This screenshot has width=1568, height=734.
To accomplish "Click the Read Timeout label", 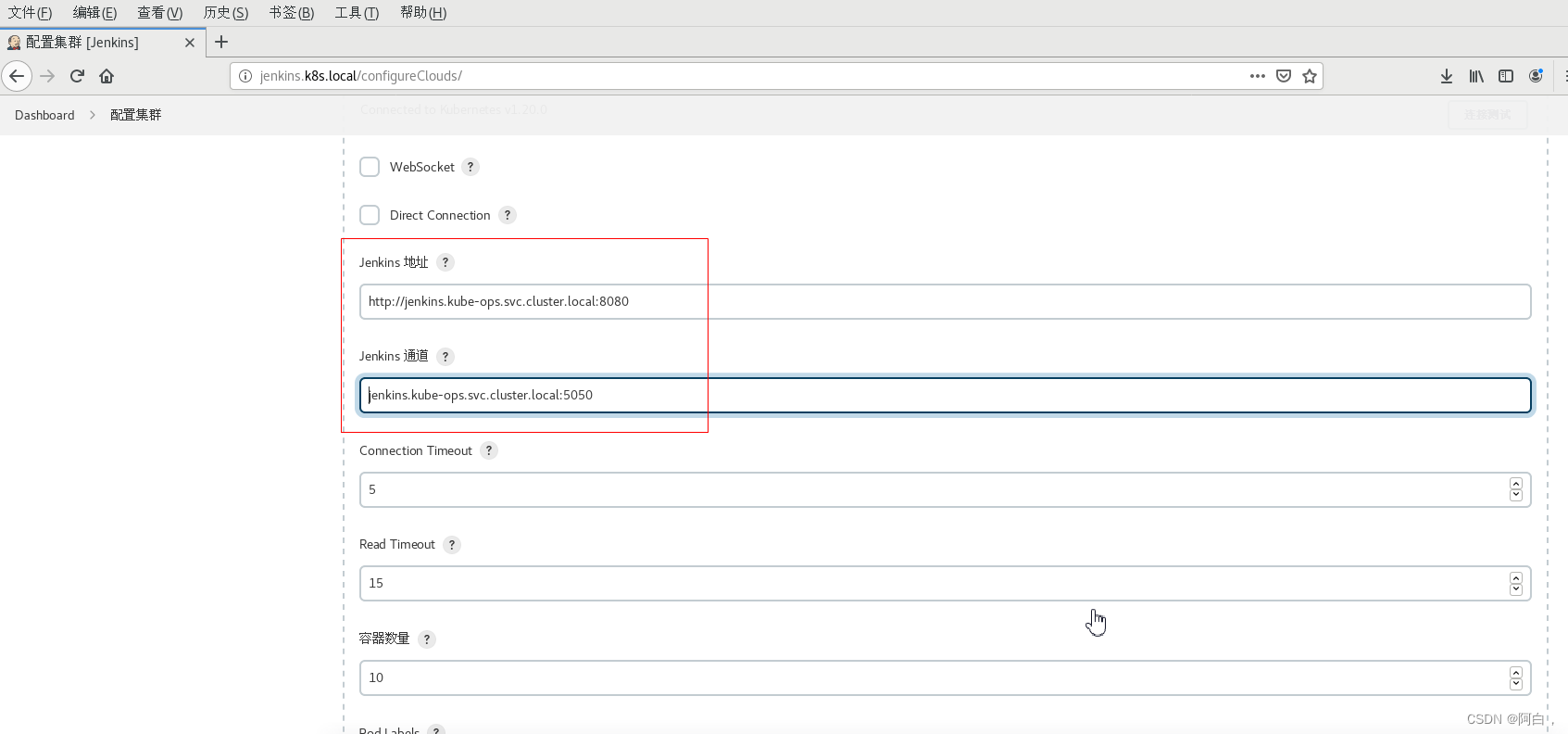I will pos(397,544).
